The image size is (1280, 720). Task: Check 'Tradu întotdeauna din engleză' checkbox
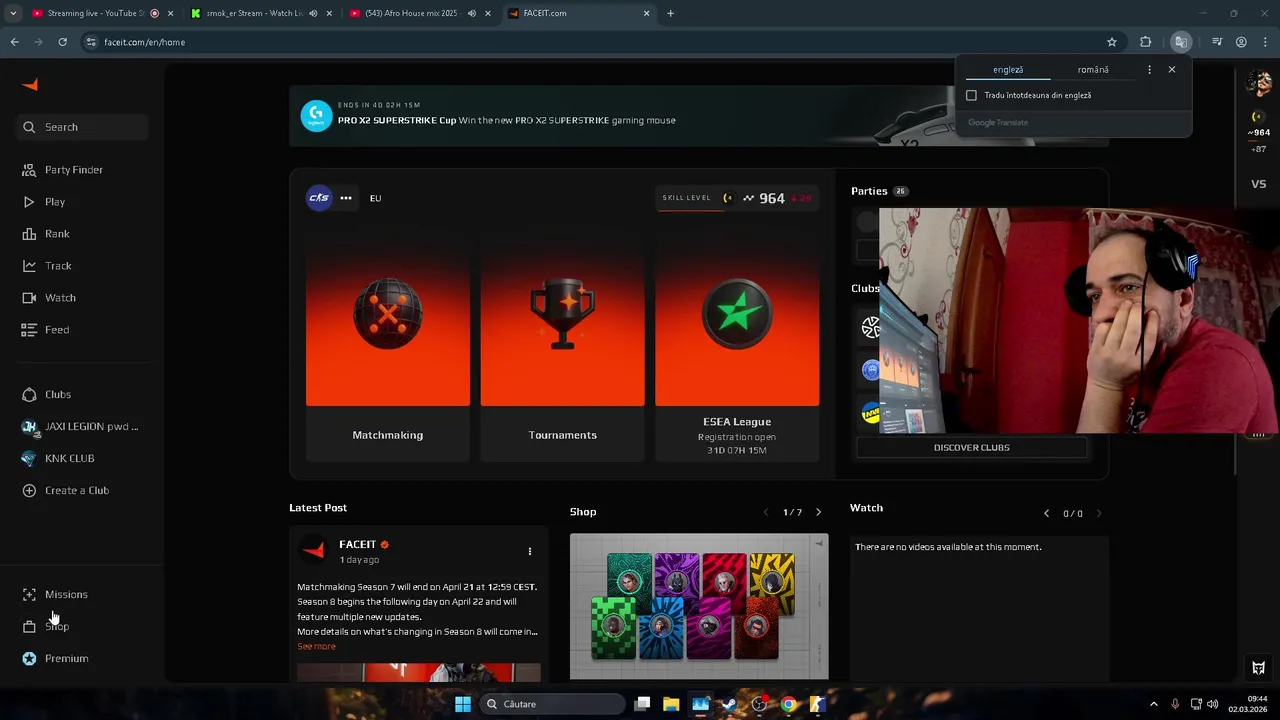coord(971,95)
